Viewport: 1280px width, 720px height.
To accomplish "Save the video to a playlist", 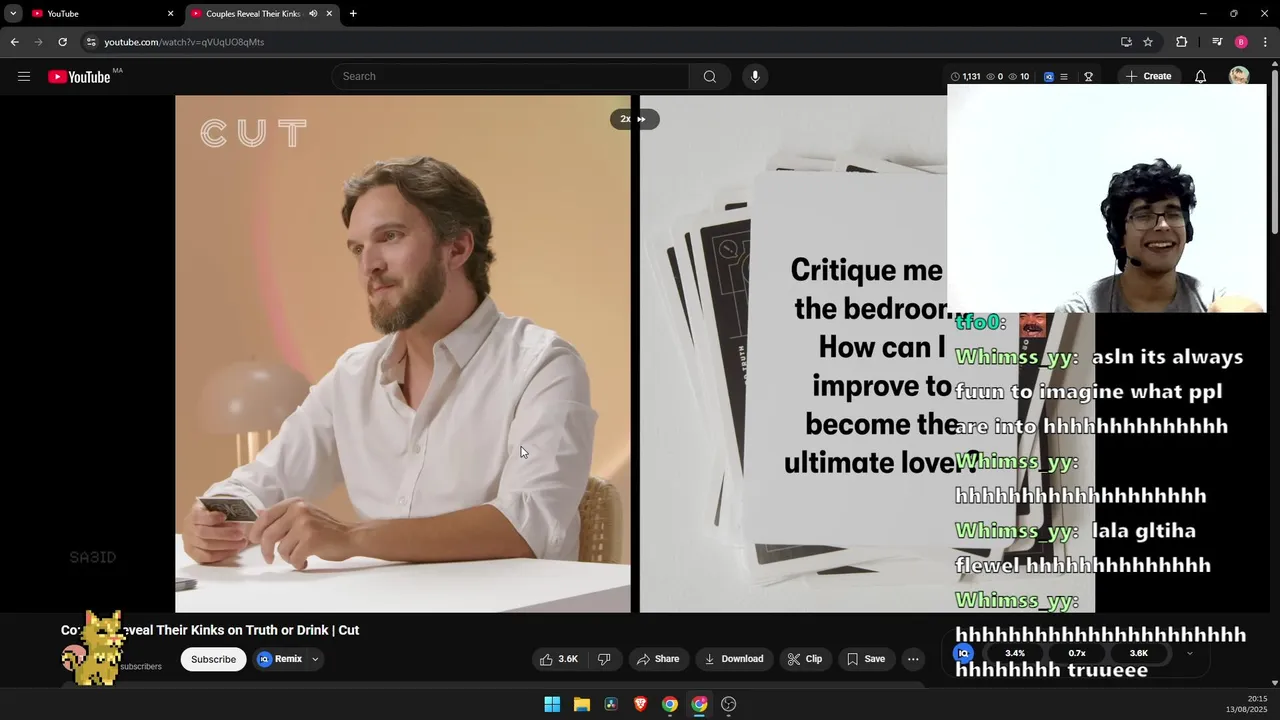I will click(866, 659).
